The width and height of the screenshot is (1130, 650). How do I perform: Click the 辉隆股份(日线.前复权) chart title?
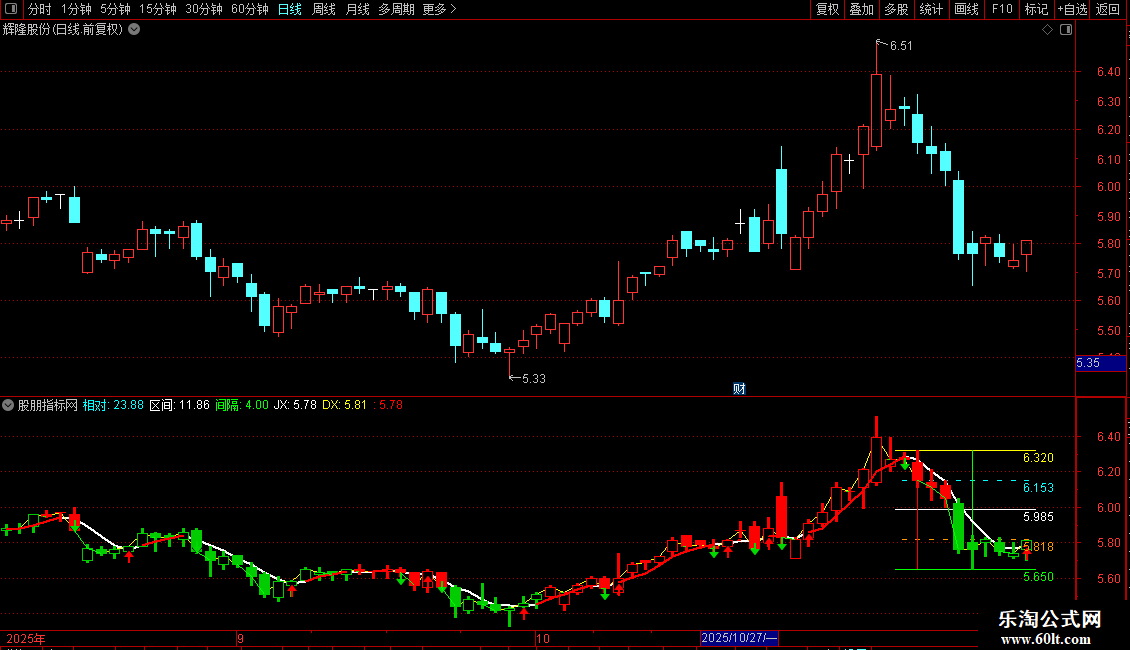pos(63,30)
